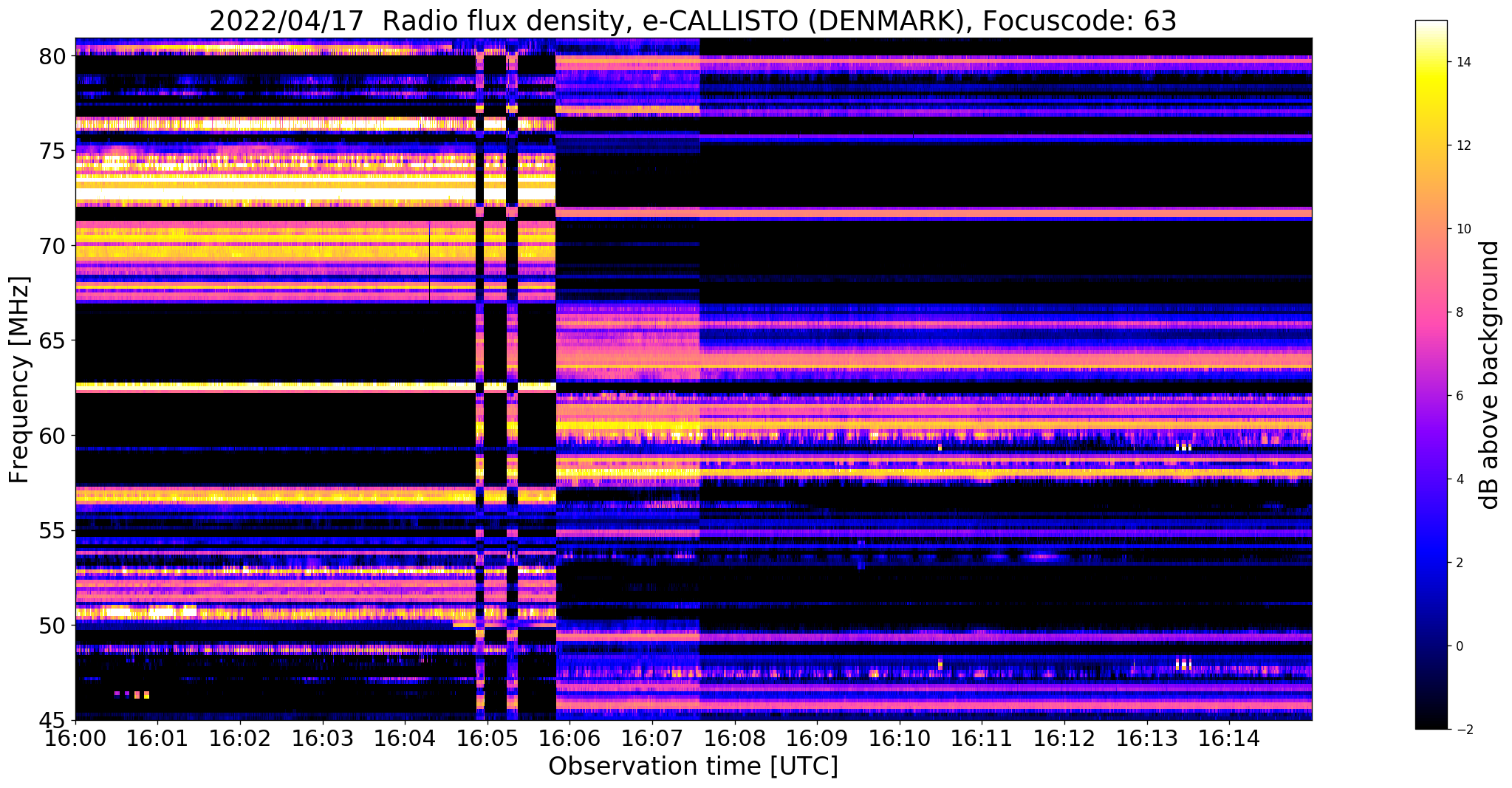The height and width of the screenshot is (788, 1512).
Task: Click the 45 MHz frequency tick label
Action: pos(52,720)
